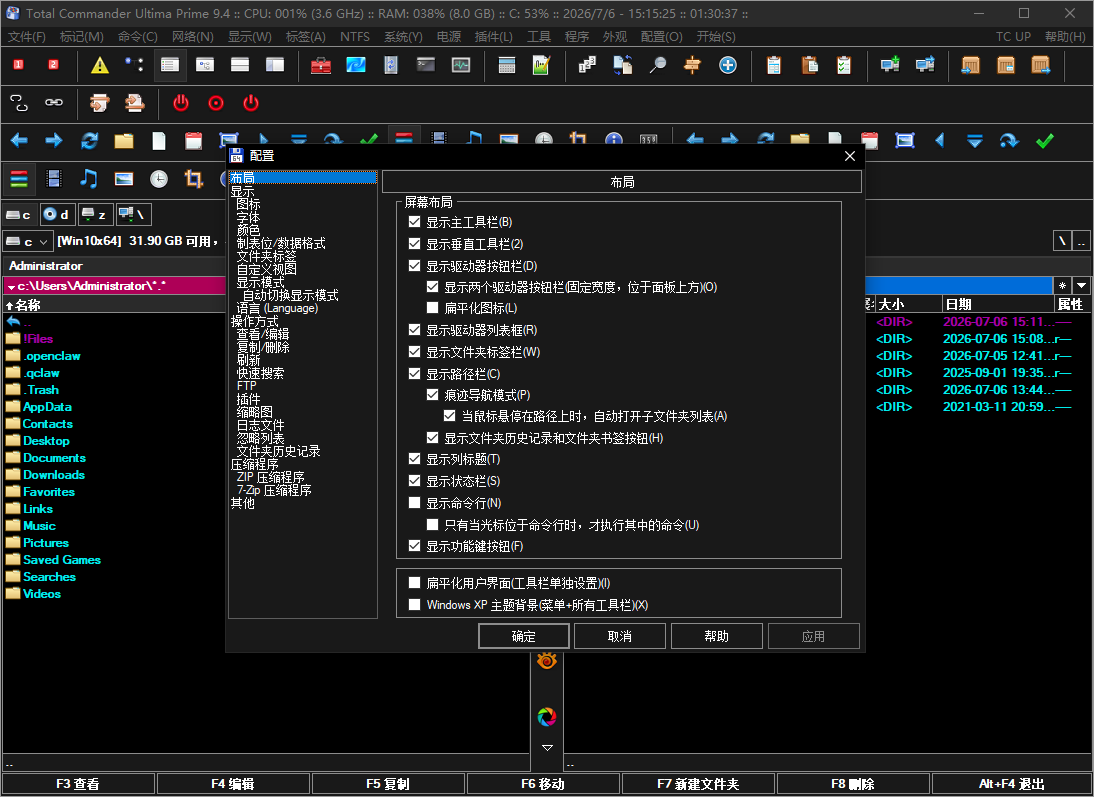Click the 帮助 button in dialog
1094x797 pixels.
coord(717,636)
